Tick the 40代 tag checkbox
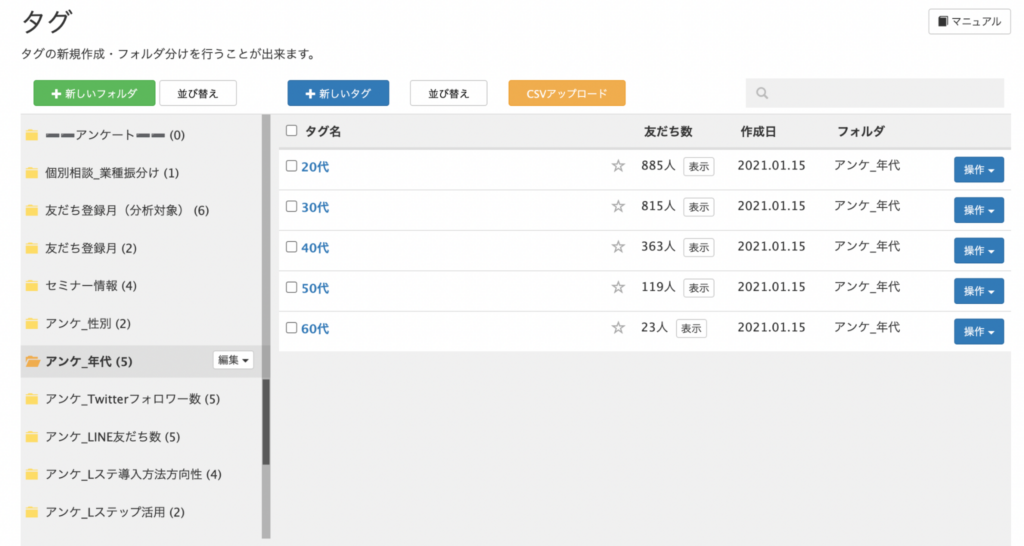 pyautogui.click(x=291, y=246)
